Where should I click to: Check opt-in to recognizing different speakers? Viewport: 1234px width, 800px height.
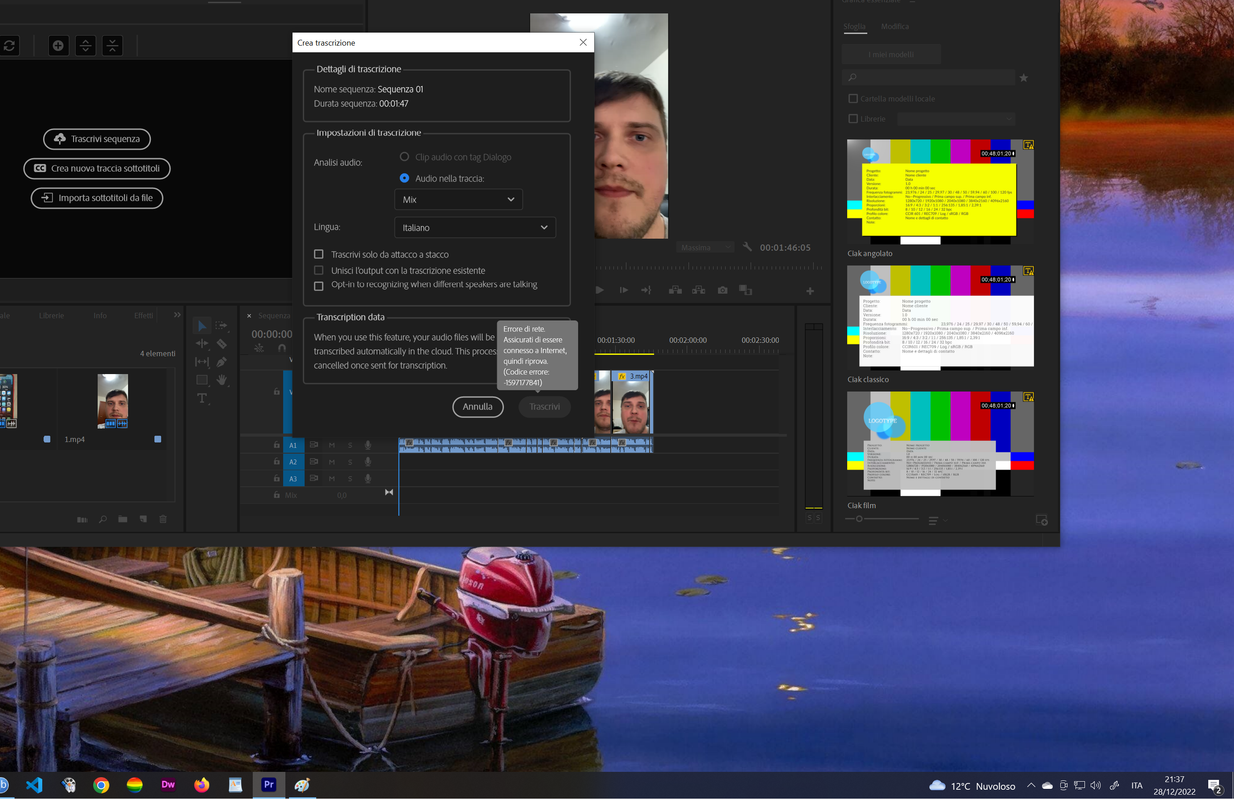(x=319, y=286)
